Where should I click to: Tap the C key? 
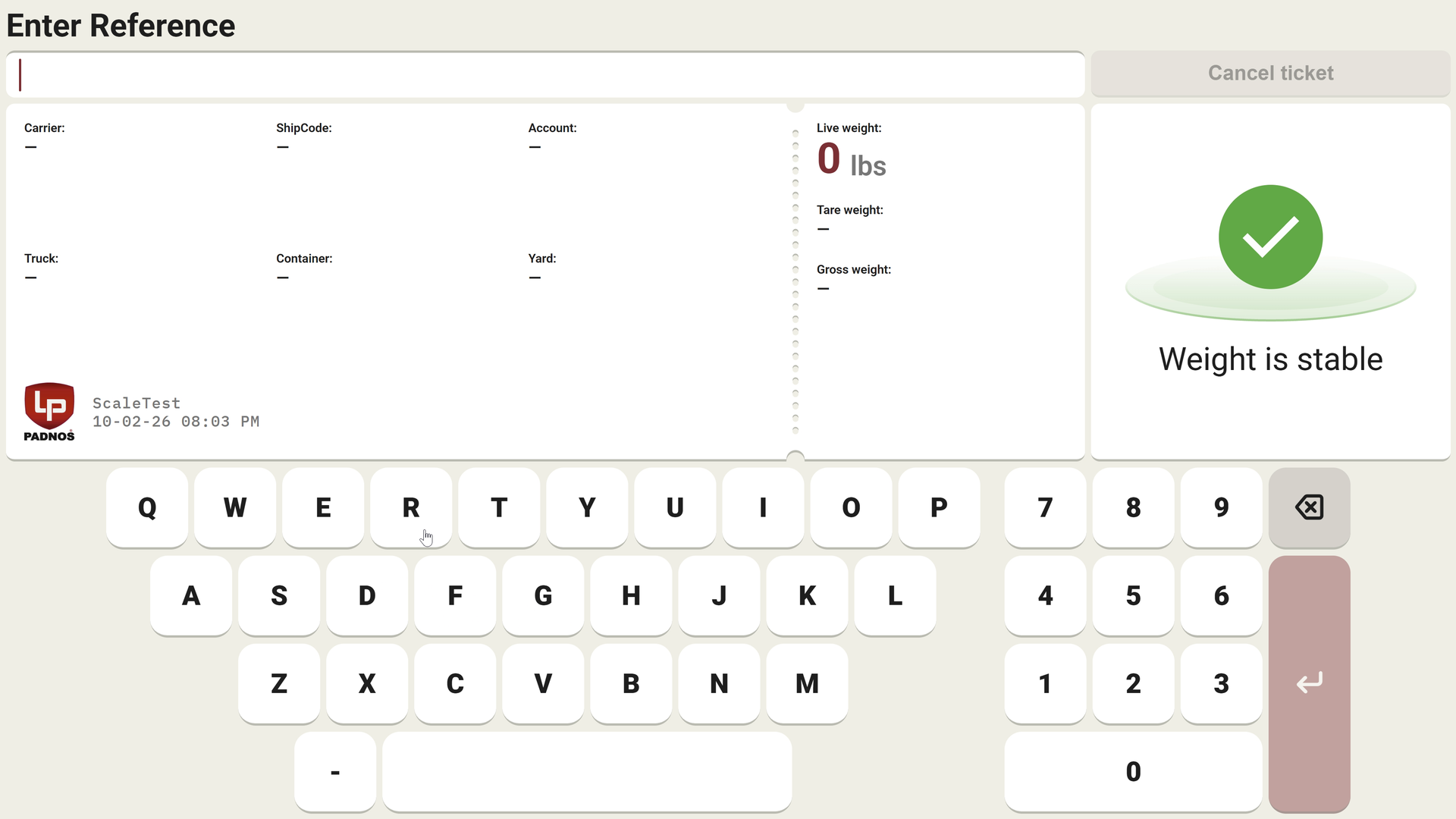click(x=455, y=683)
